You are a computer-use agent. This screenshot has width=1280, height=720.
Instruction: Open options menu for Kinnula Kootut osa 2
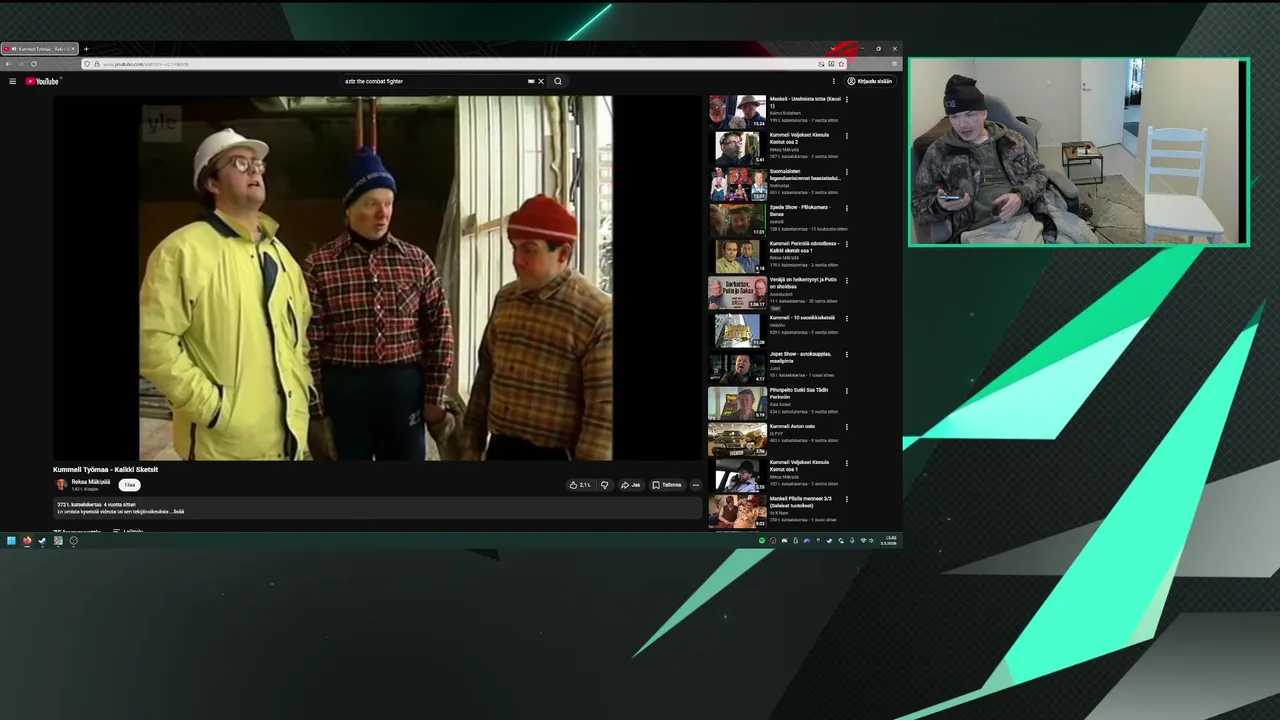pos(847,136)
